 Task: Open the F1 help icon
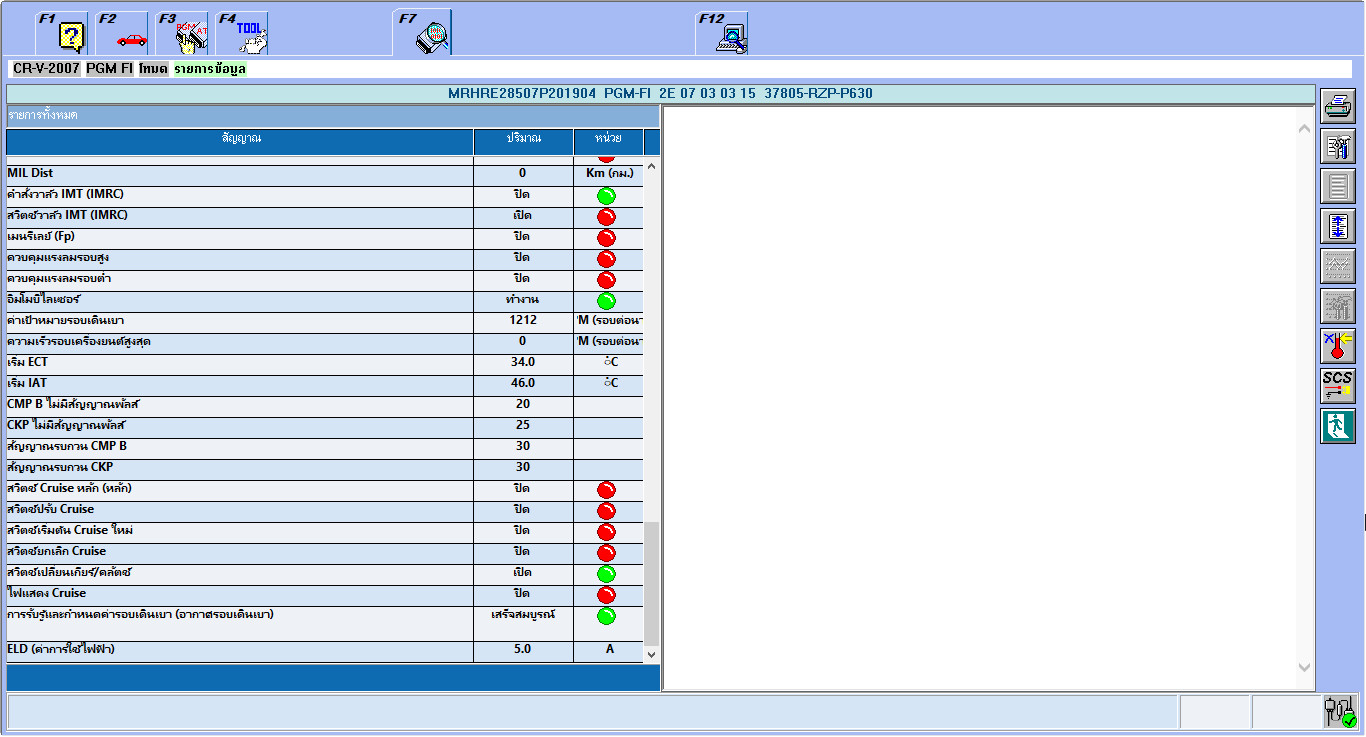click(62, 33)
